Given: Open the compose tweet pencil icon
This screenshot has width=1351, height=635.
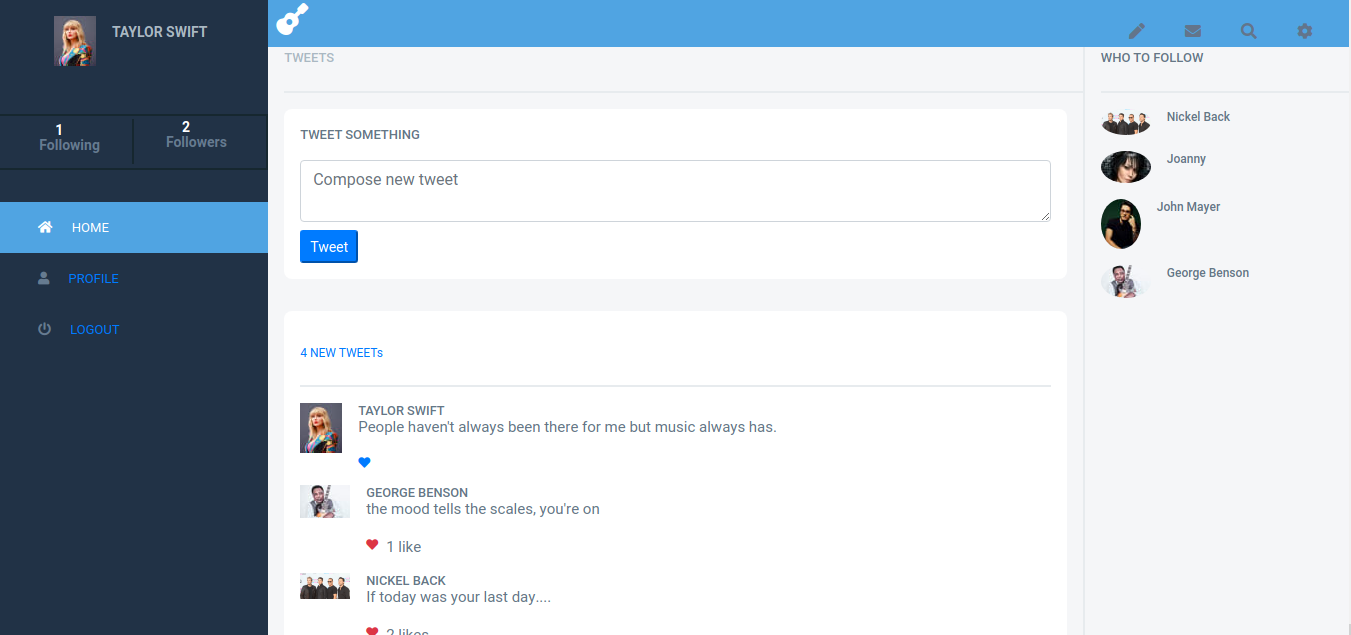Looking at the screenshot, I should tap(1137, 31).
